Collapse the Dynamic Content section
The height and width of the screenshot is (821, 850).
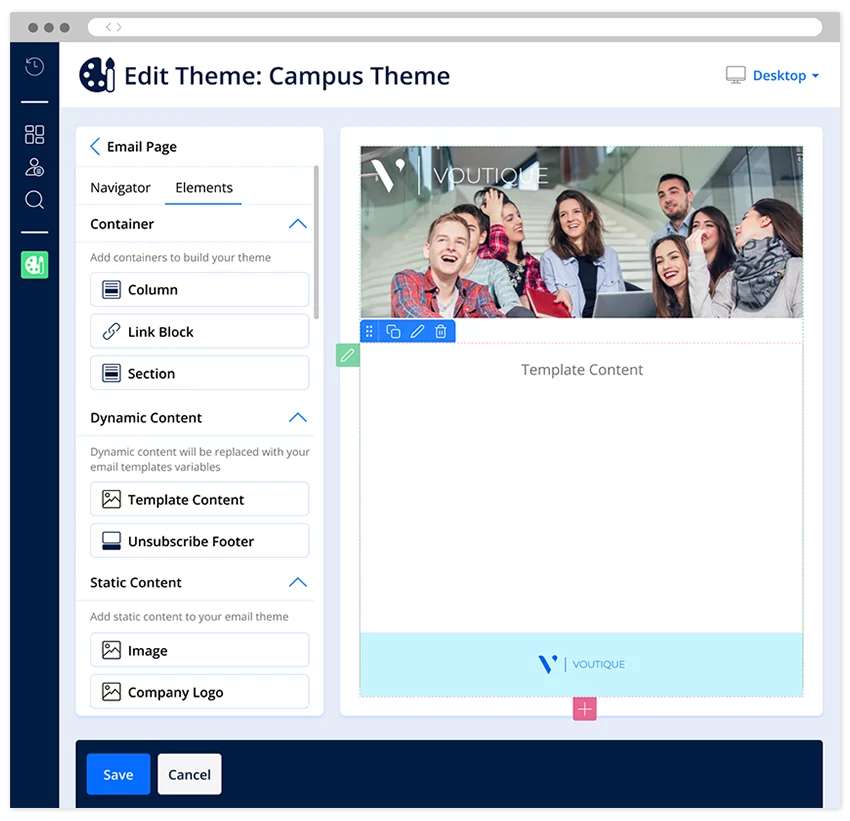tap(298, 417)
